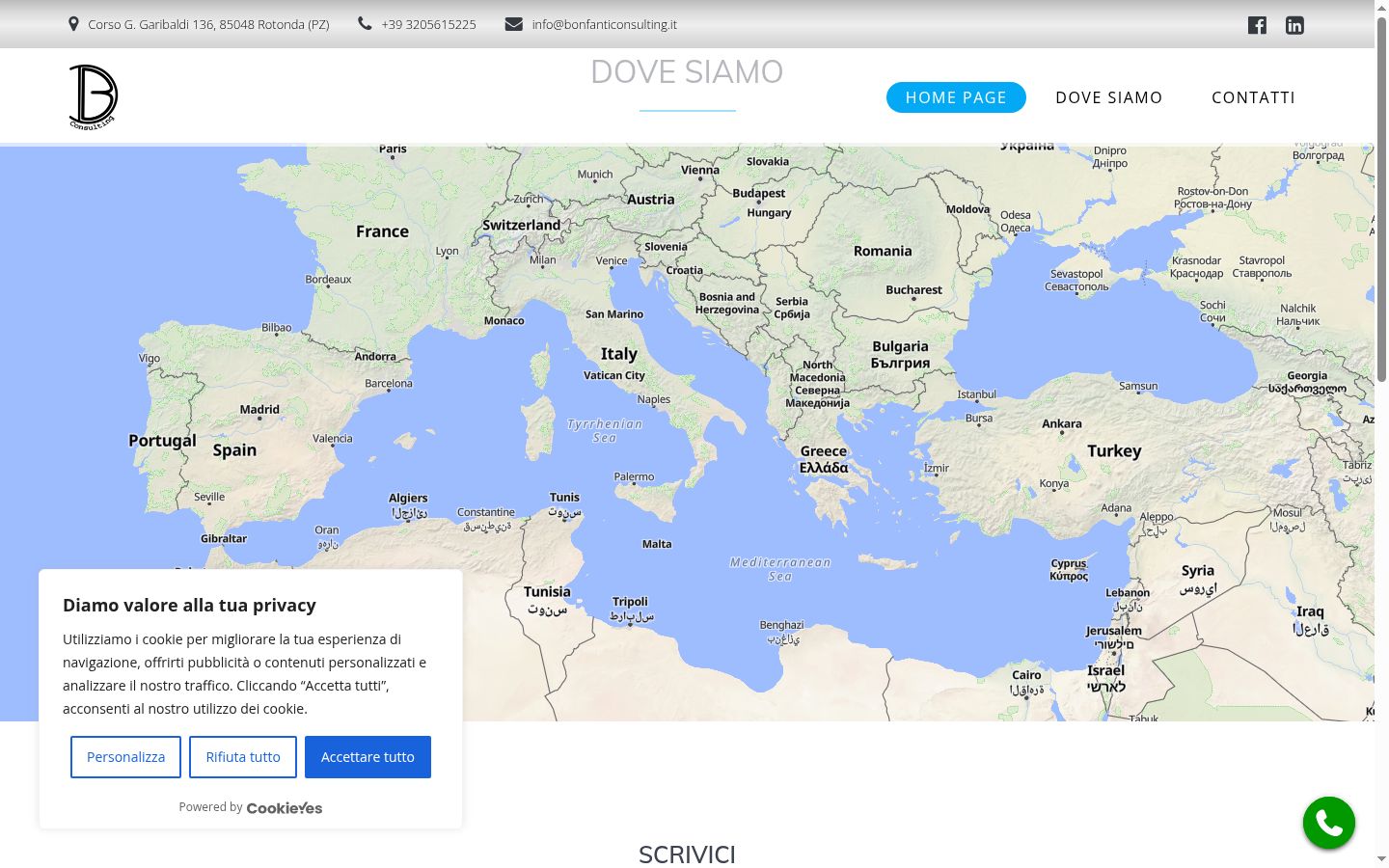Open the info@bonfanticonsulting.it email link
Viewport: 1389px width, 868px height.
(604, 24)
